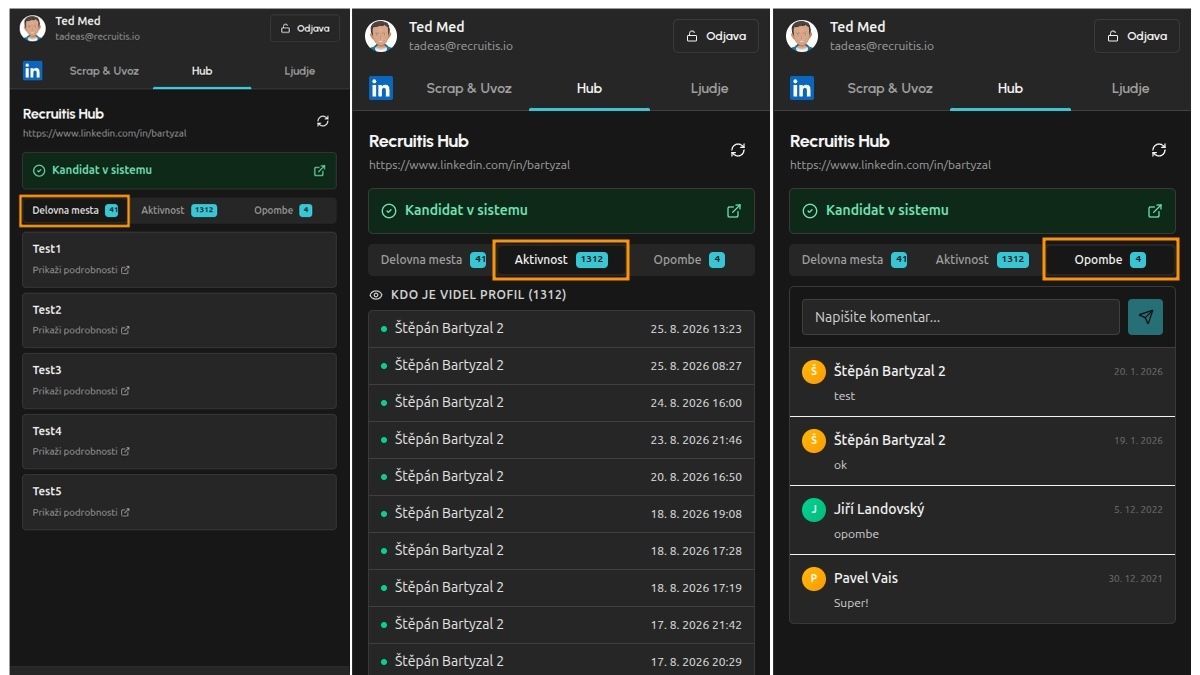This screenshot has height=675, width=1200.
Task: Click the LinkedIn icon in the right panel
Action: [x=802, y=88]
